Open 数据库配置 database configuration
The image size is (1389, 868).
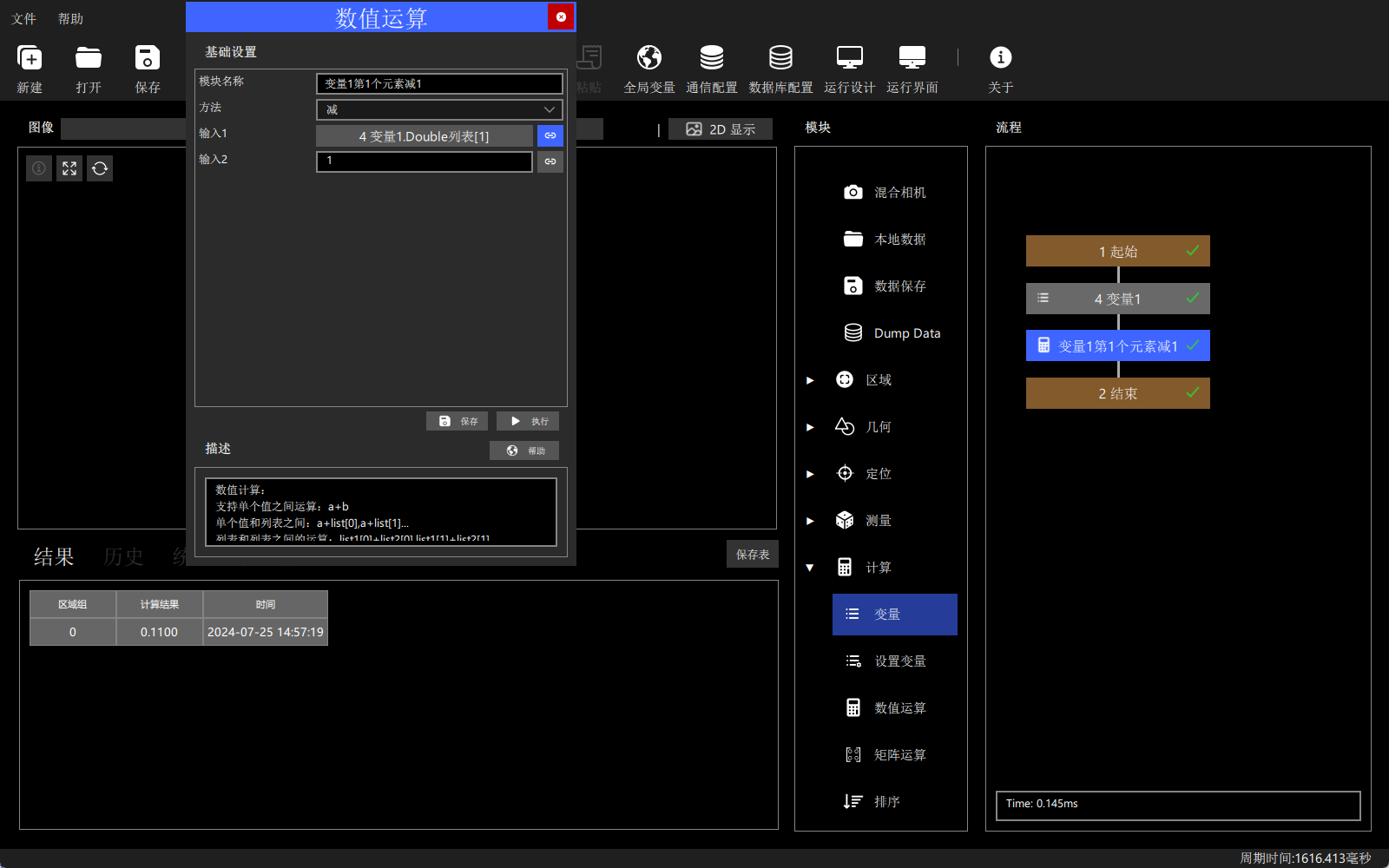780,58
